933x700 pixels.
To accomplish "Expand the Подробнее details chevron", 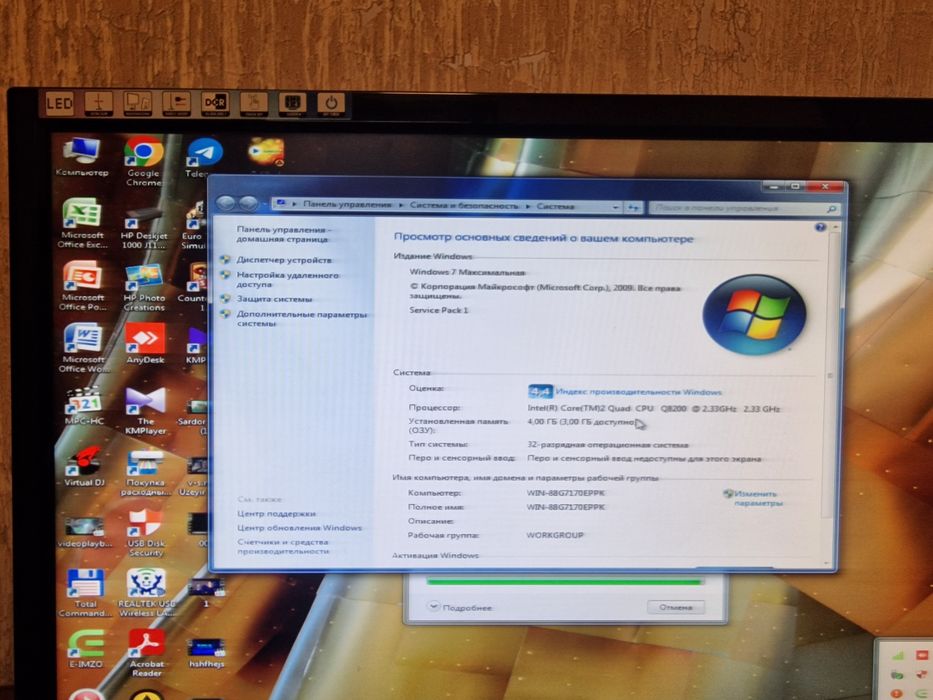I will [433, 606].
